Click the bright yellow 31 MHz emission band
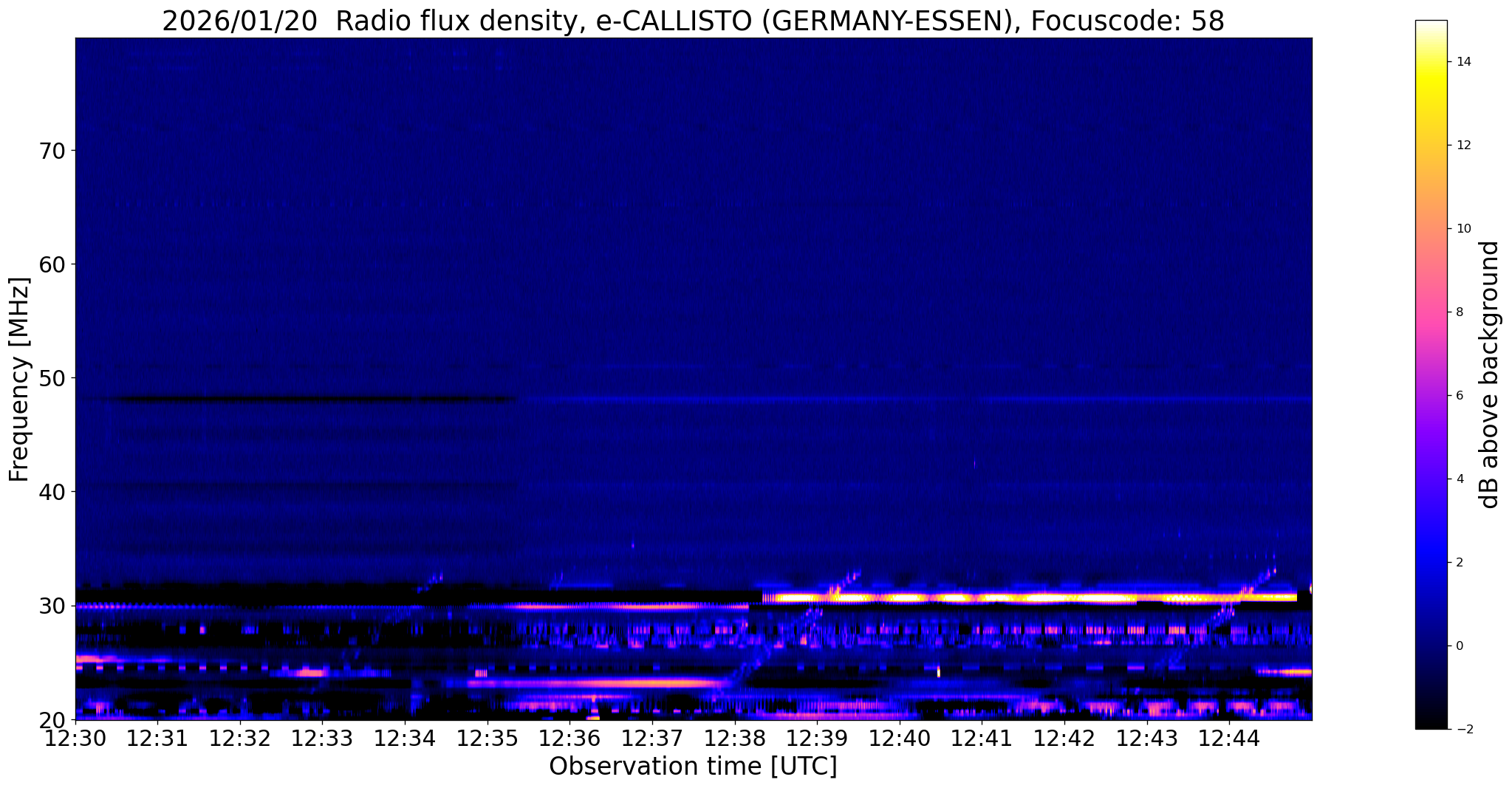Viewport: 1512px width, 788px height. [1030, 598]
